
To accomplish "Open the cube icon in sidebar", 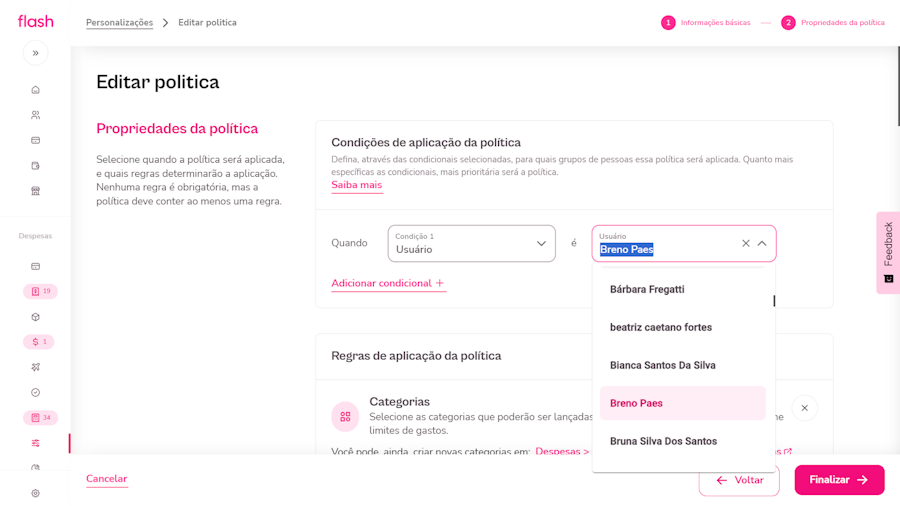I will click(36, 317).
